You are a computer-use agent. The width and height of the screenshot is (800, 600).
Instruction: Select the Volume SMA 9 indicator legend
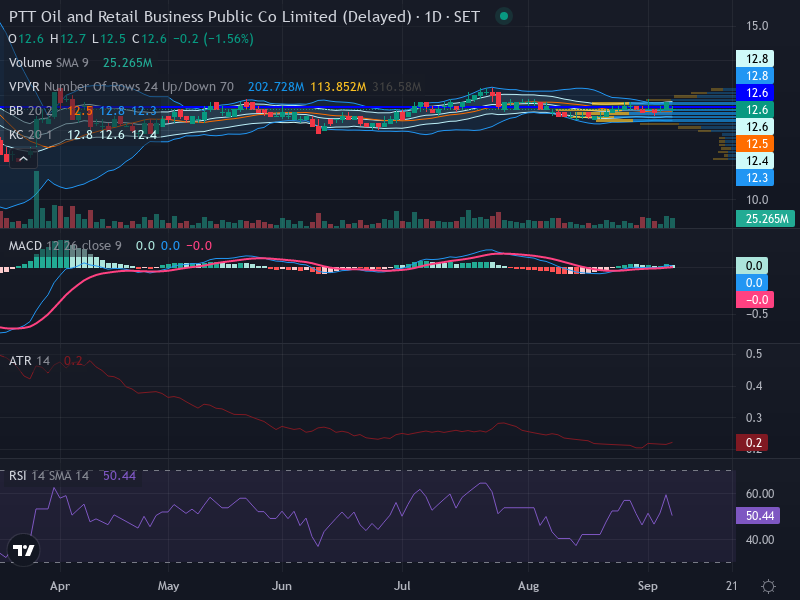[x=48, y=63]
